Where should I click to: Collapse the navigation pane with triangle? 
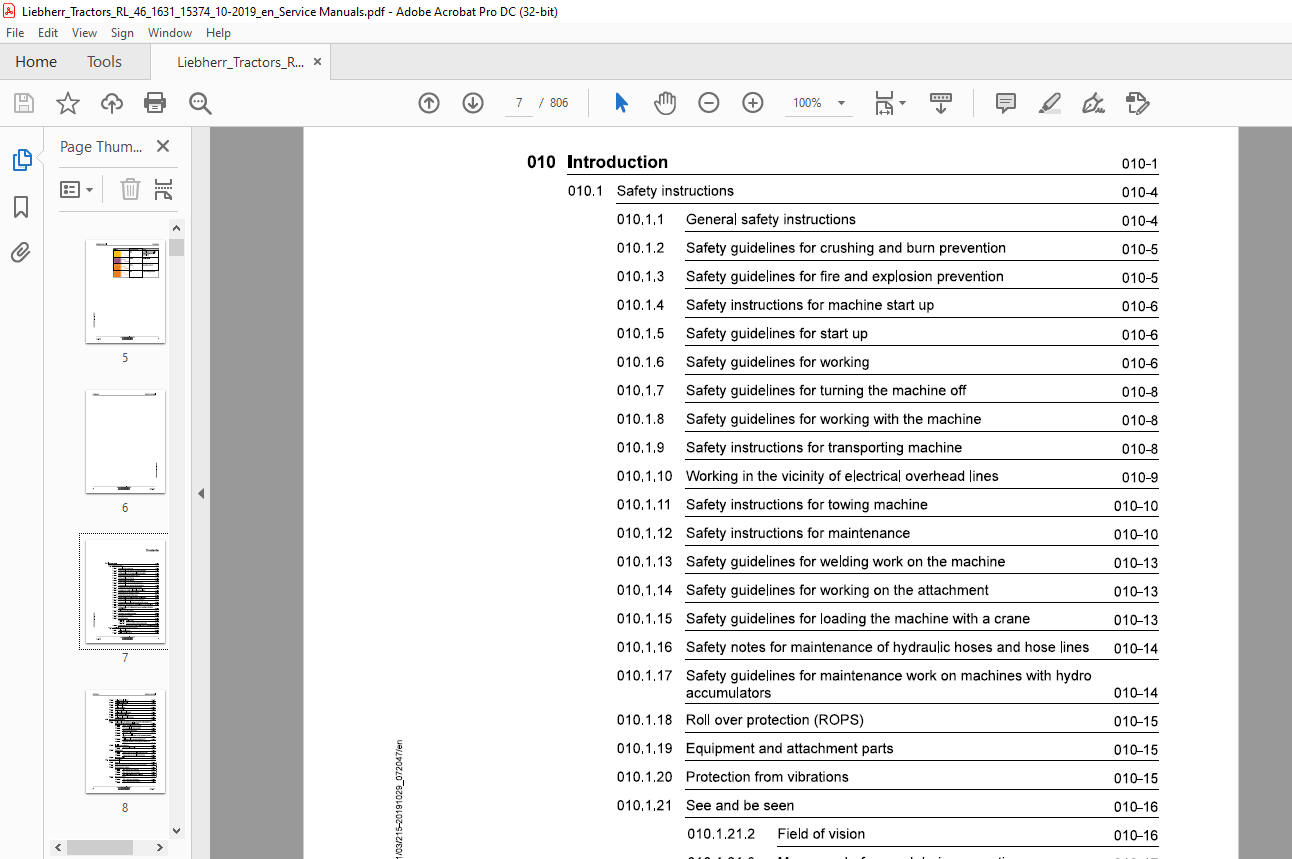201,493
